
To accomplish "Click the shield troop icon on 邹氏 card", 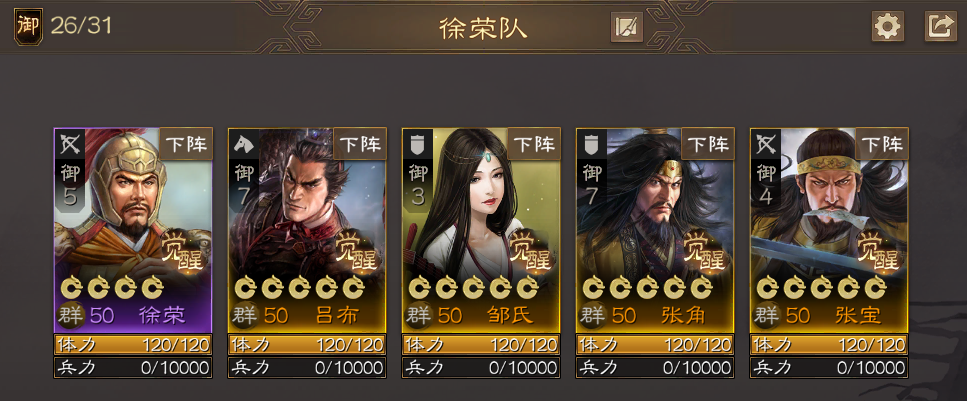I will tap(416, 144).
